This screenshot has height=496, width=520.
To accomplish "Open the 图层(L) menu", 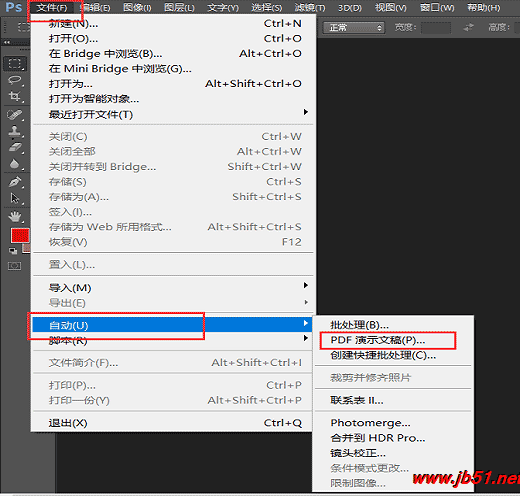I will pos(179,8).
